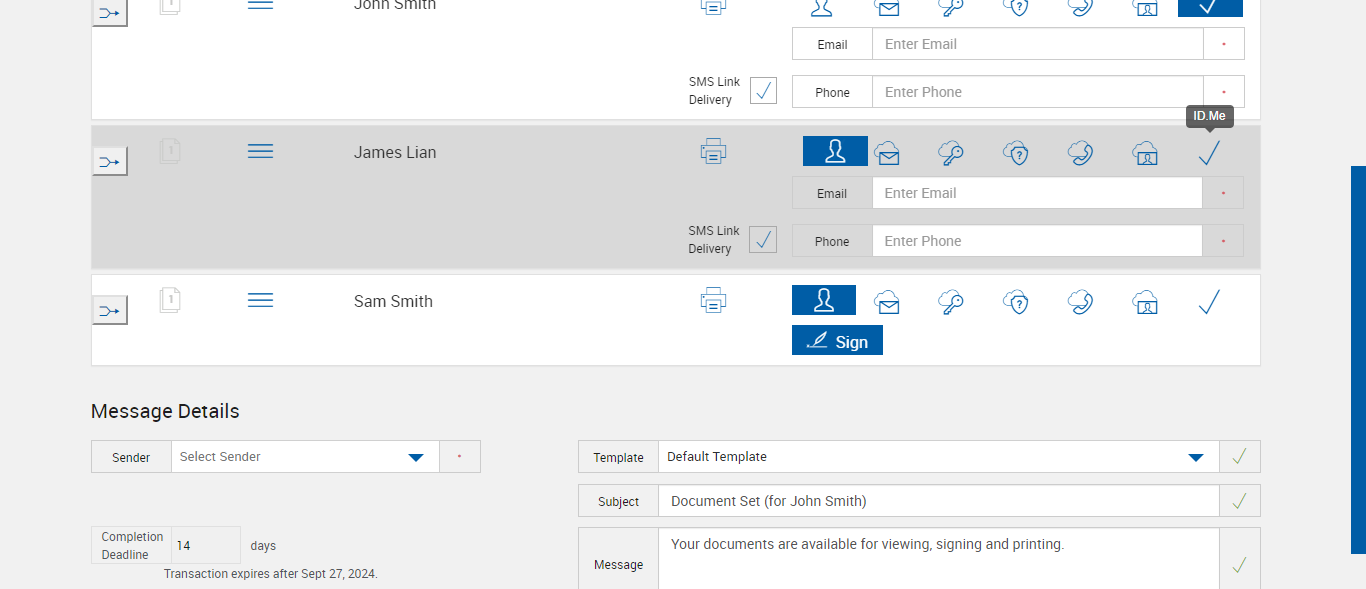Screen dimensions: 1366x589
Task: Click the Completion Deadline days field
Action: click(206, 546)
